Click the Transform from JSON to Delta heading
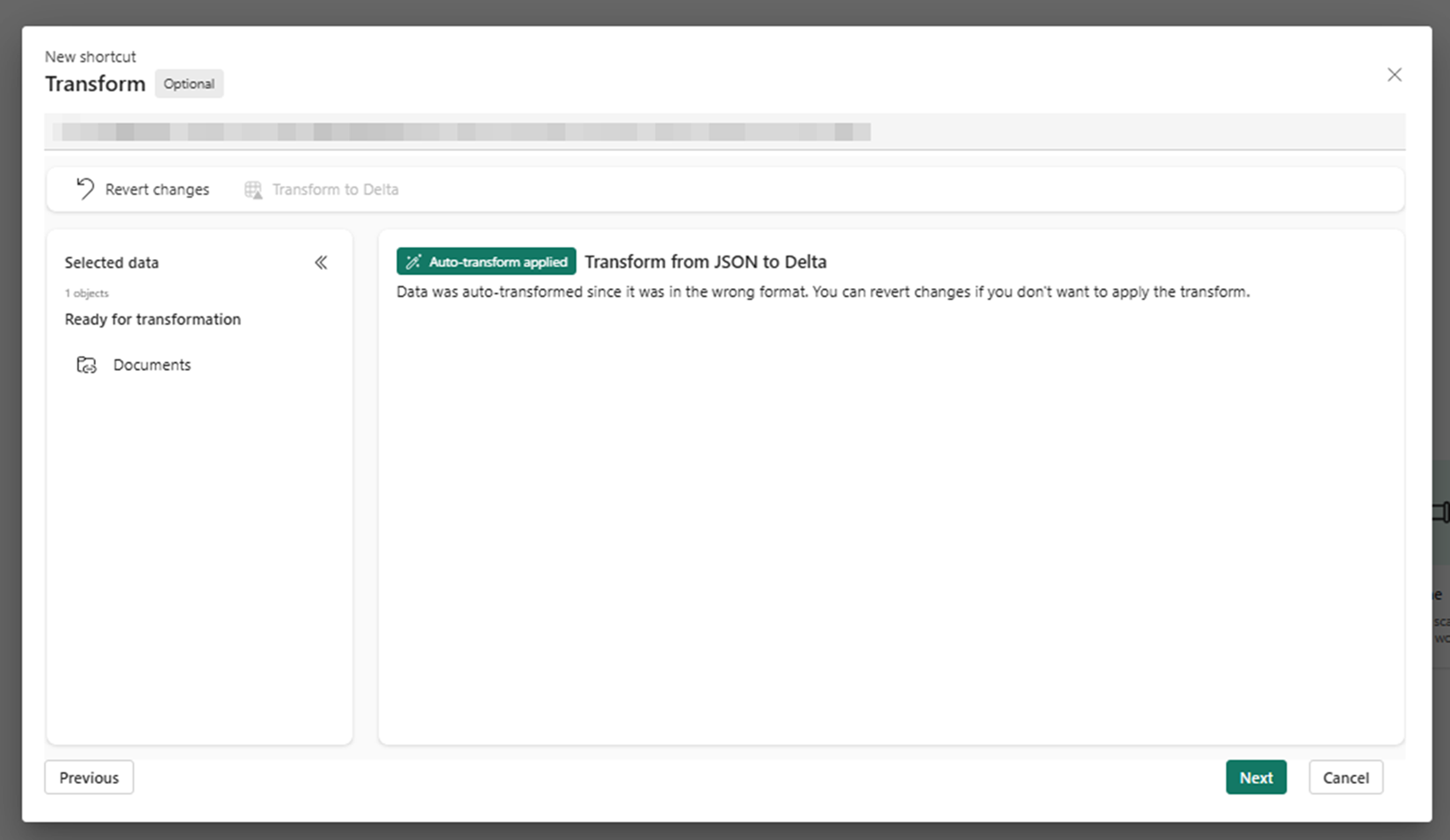Screen dimensions: 1450x840 (x=705, y=262)
